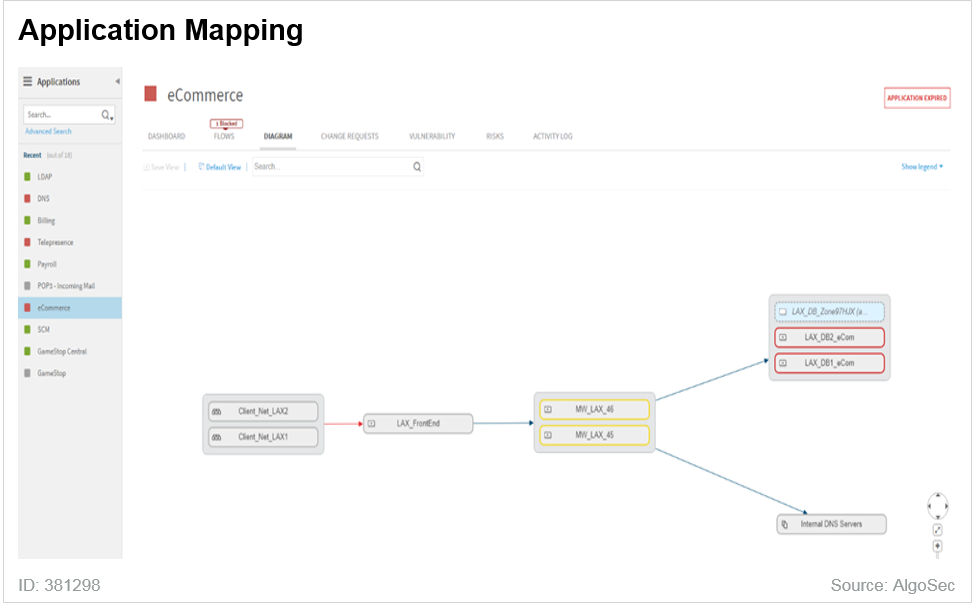Screen dimensions: 972x605
Task: Open the Dashboard tab
Action: click(x=166, y=136)
